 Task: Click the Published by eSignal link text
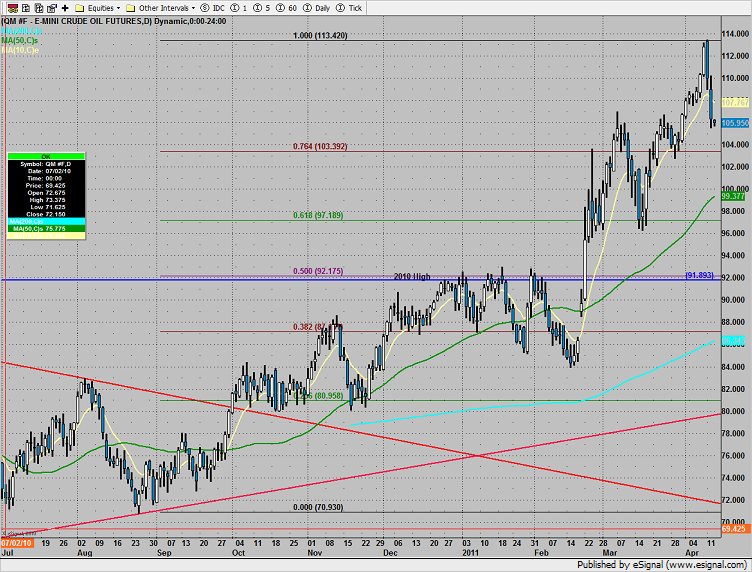coord(661,565)
